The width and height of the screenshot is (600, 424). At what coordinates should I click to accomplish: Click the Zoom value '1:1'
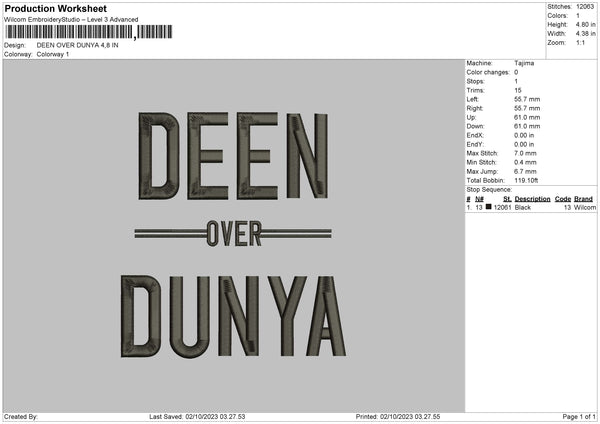580,43
